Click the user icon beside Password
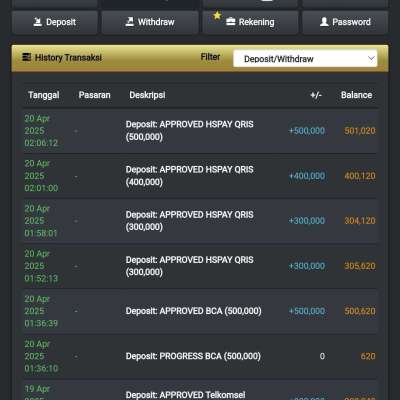 coord(324,22)
